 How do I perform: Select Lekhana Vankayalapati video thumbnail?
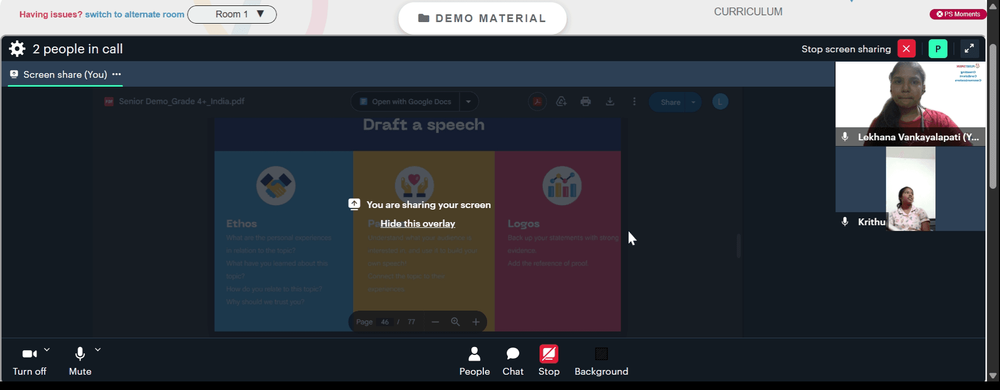point(910,104)
